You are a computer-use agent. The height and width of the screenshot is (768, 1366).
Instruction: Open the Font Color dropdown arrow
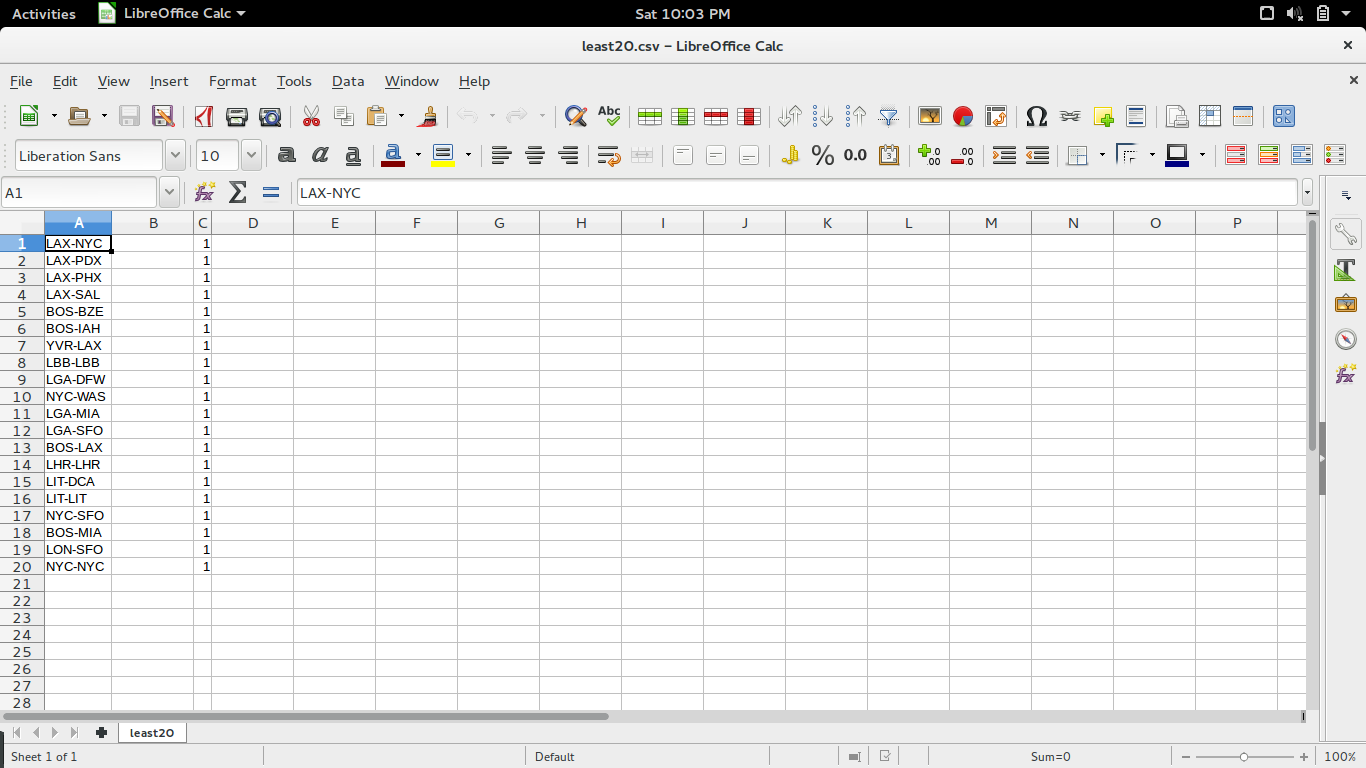[418, 155]
